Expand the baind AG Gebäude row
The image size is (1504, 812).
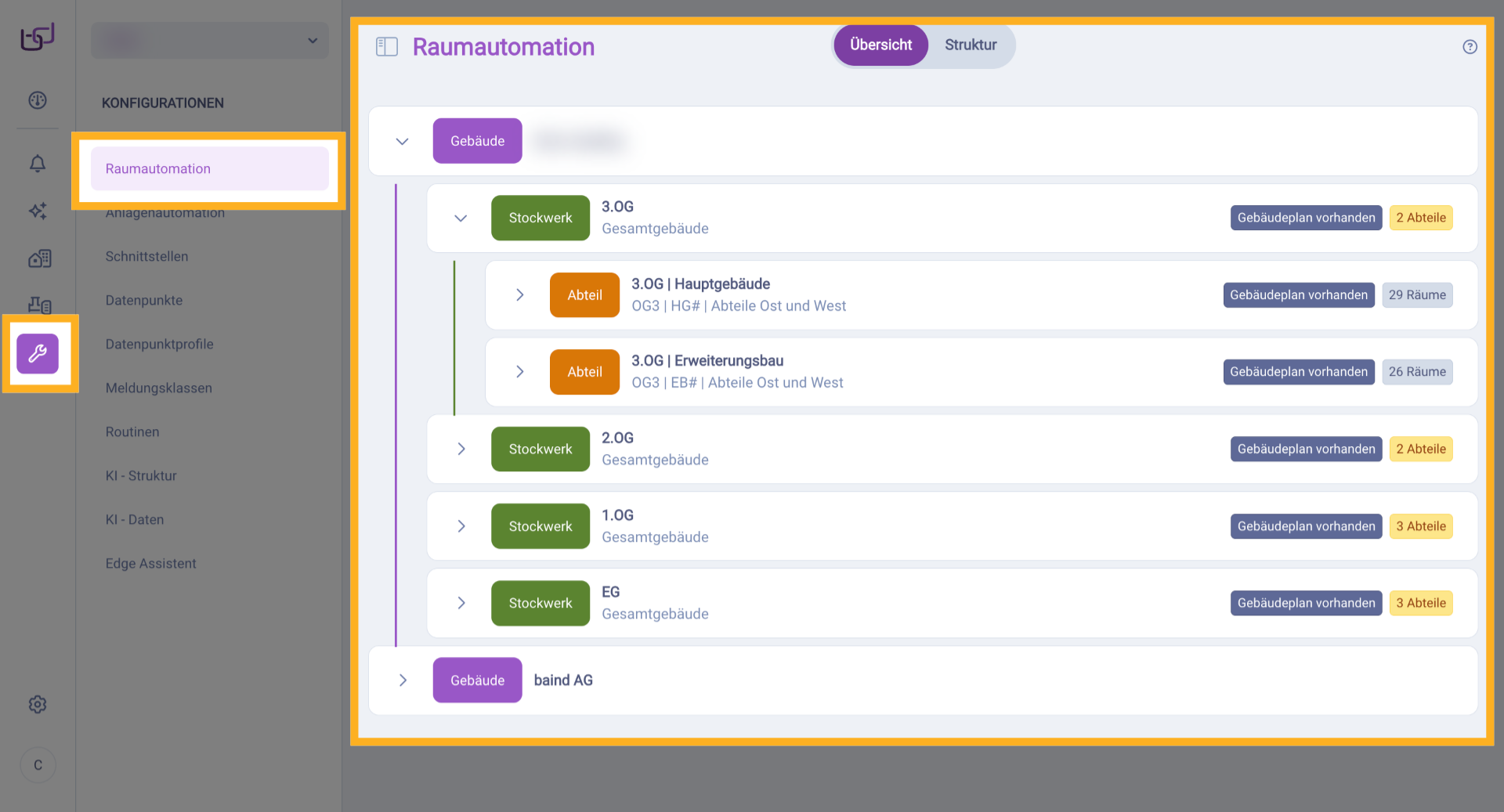click(403, 680)
